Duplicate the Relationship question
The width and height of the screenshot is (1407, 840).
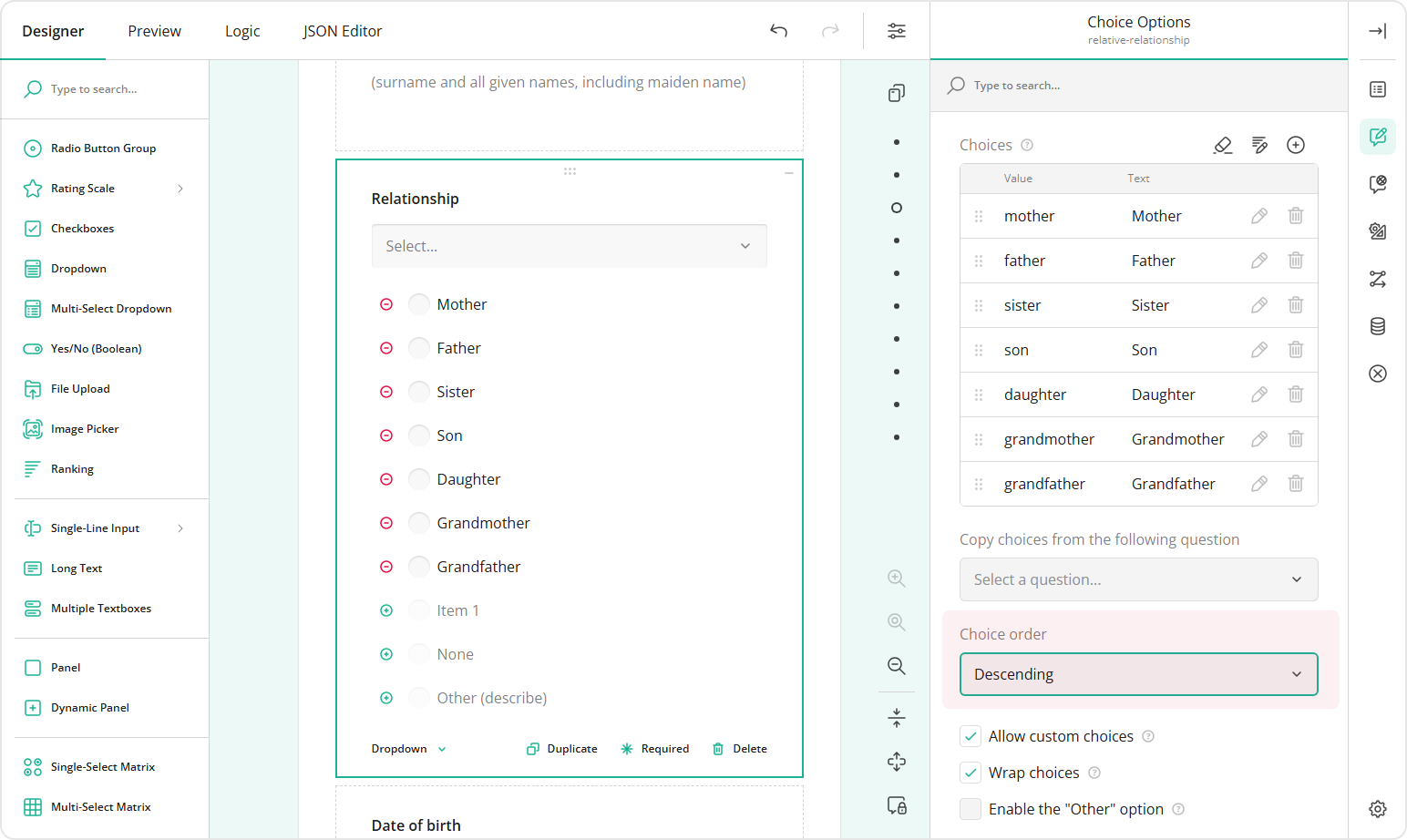pos(561,748)
